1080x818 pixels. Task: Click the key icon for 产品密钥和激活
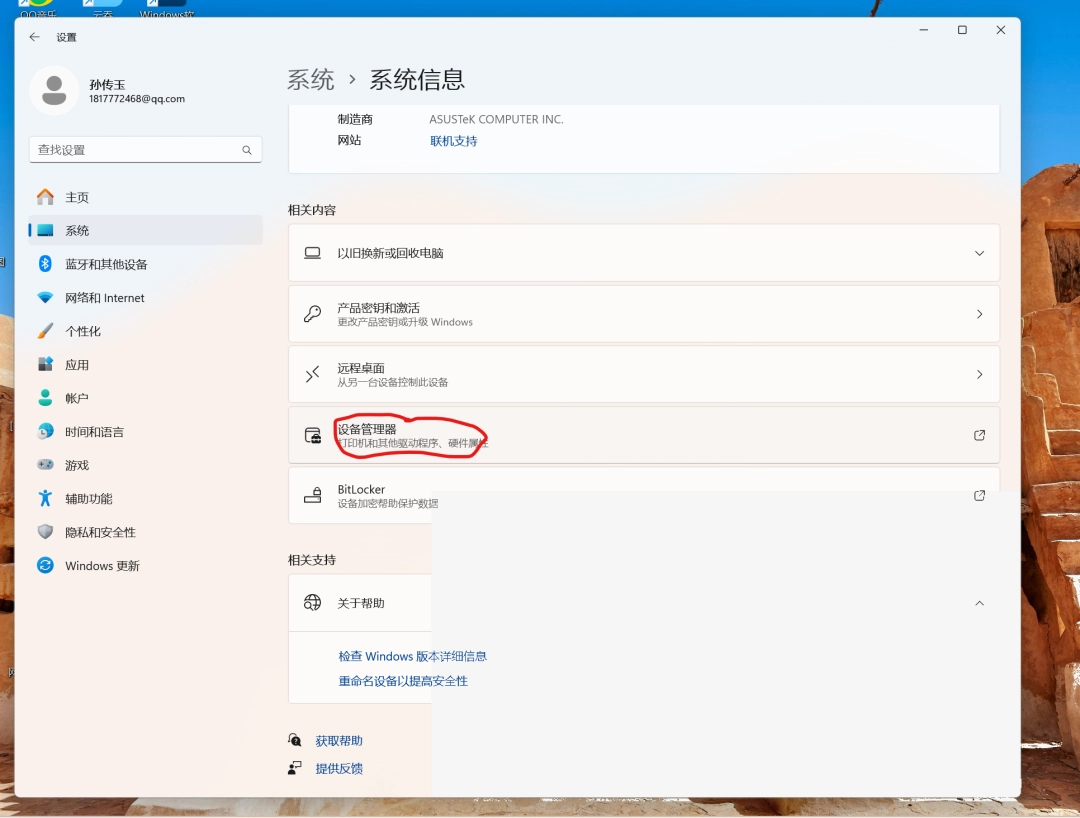(313, 314)
